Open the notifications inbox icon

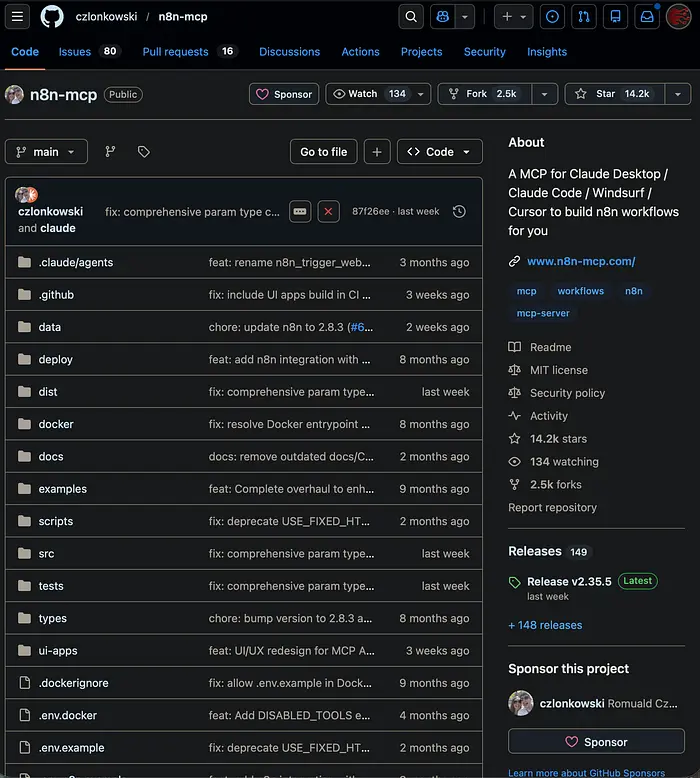[647, 17]
